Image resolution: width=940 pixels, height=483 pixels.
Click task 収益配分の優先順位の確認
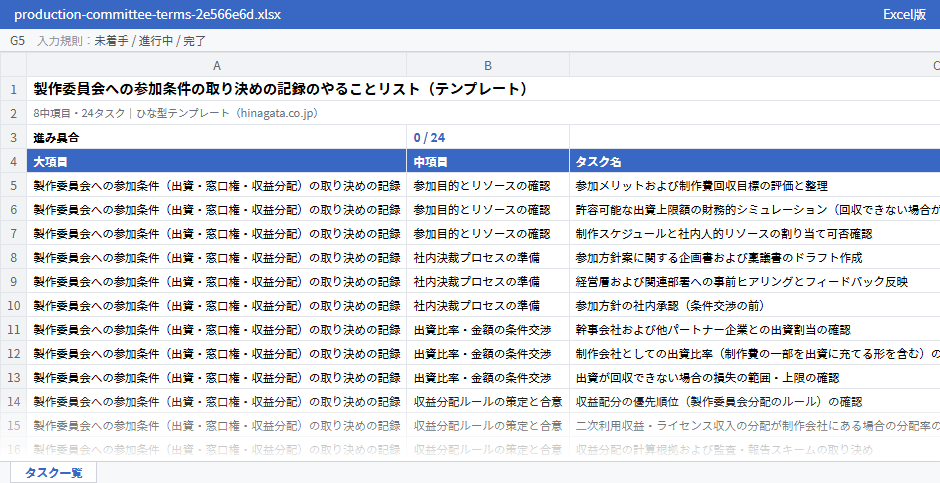(x=719, y=402)
